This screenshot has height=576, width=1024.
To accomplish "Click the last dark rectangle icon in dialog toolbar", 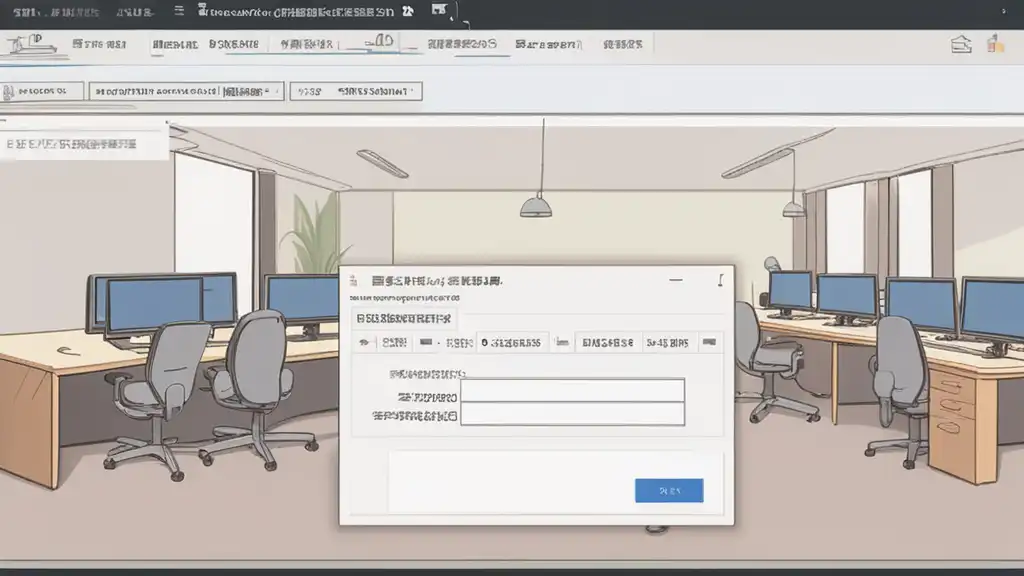I will click(x=709, y=342).
